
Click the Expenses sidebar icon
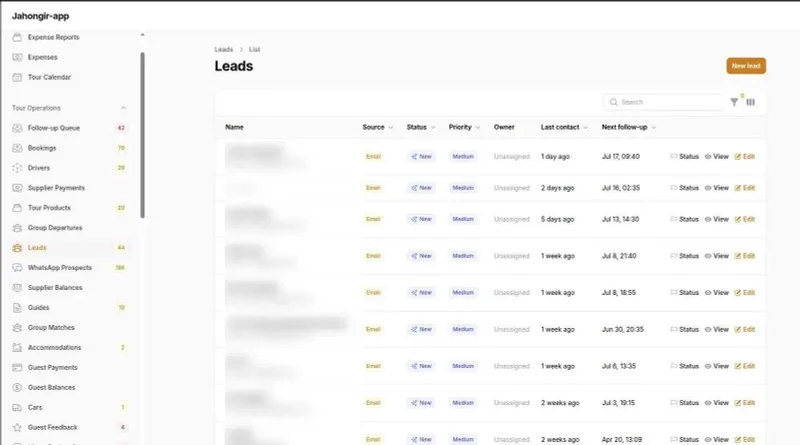pos(17,57)
